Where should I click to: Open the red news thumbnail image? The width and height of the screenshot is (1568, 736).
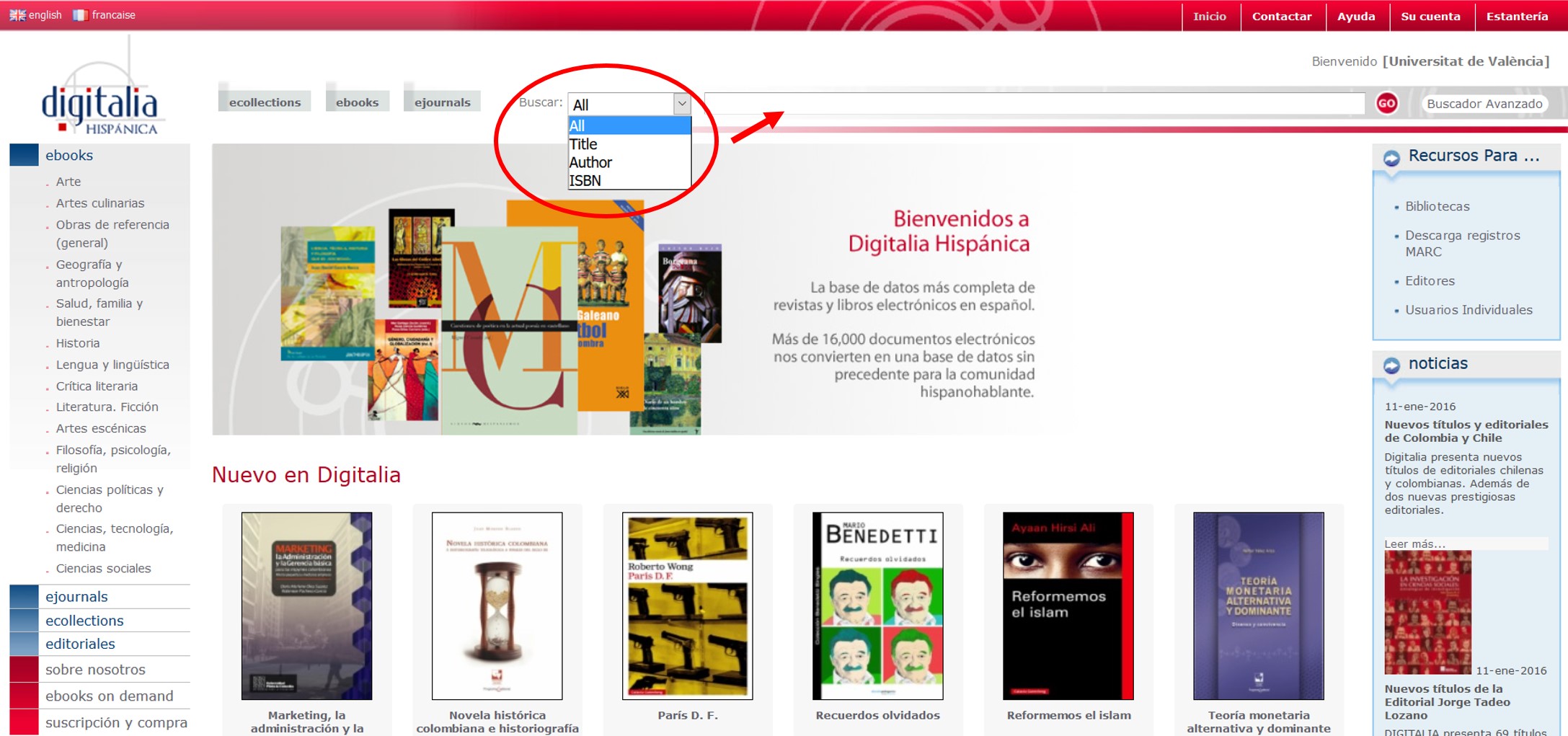click(1427, 612)
